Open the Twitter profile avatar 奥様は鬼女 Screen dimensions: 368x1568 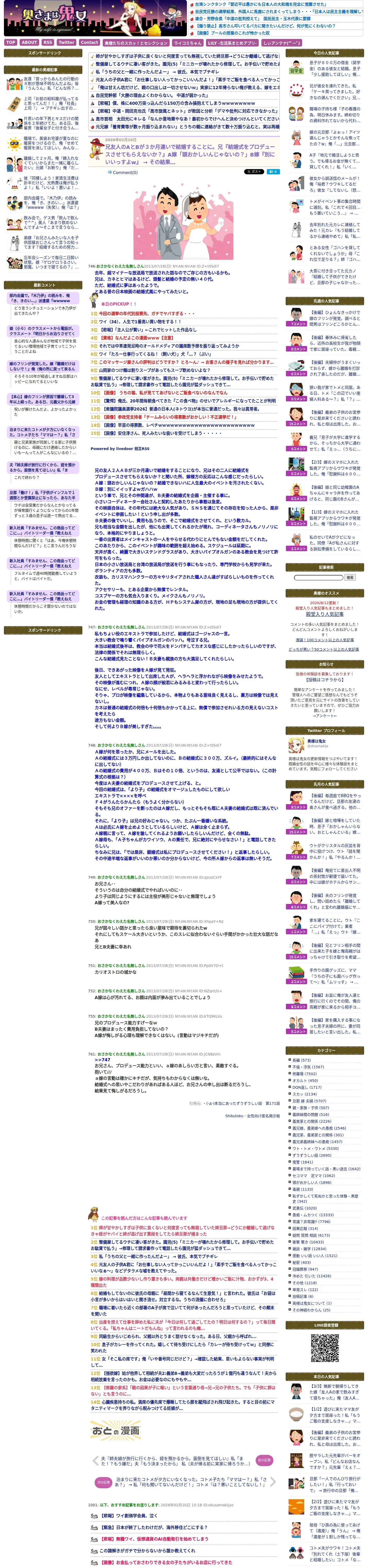296,745
